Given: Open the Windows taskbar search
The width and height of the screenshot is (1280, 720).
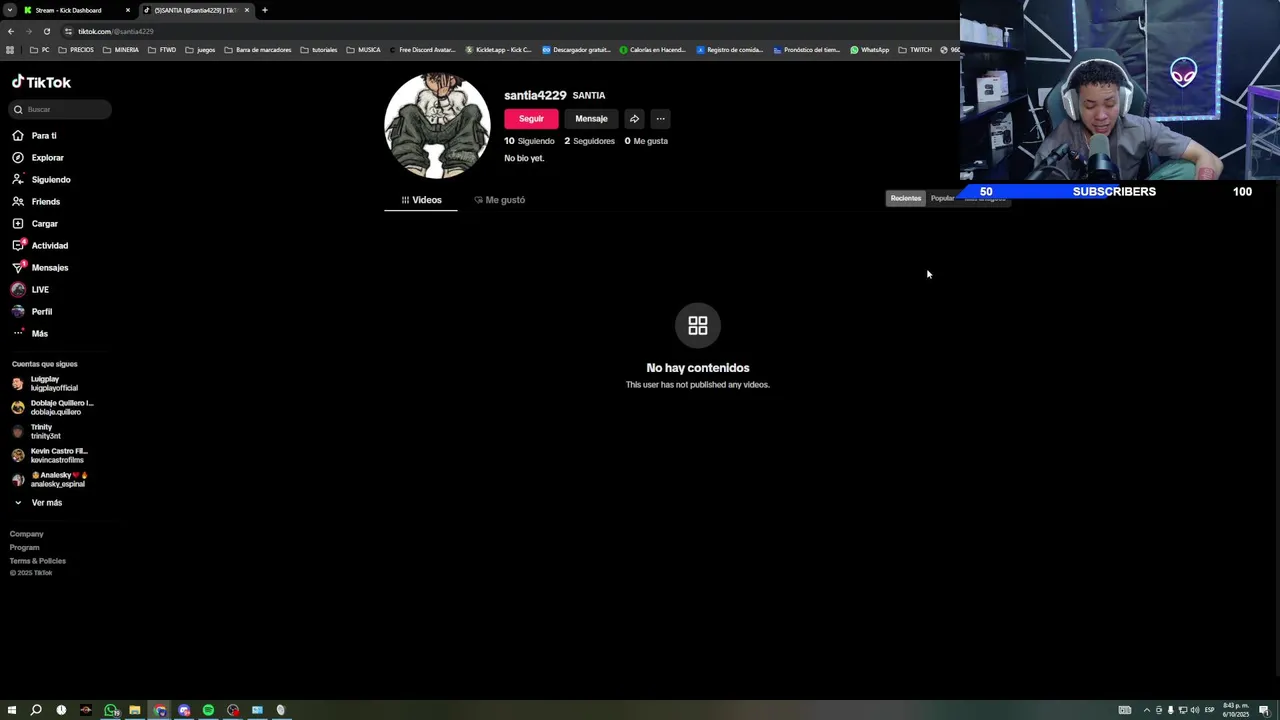Looking at the screenshot, I should 36,710.
